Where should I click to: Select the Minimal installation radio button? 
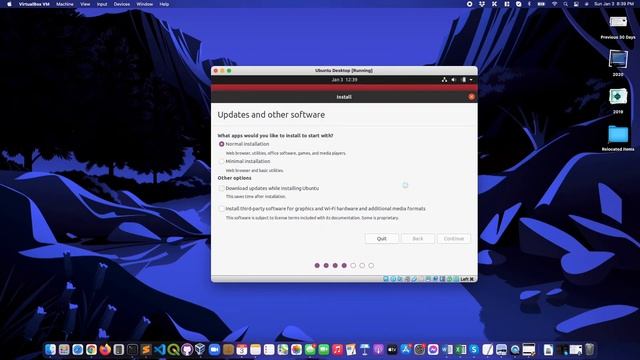(x=221, y=162)
